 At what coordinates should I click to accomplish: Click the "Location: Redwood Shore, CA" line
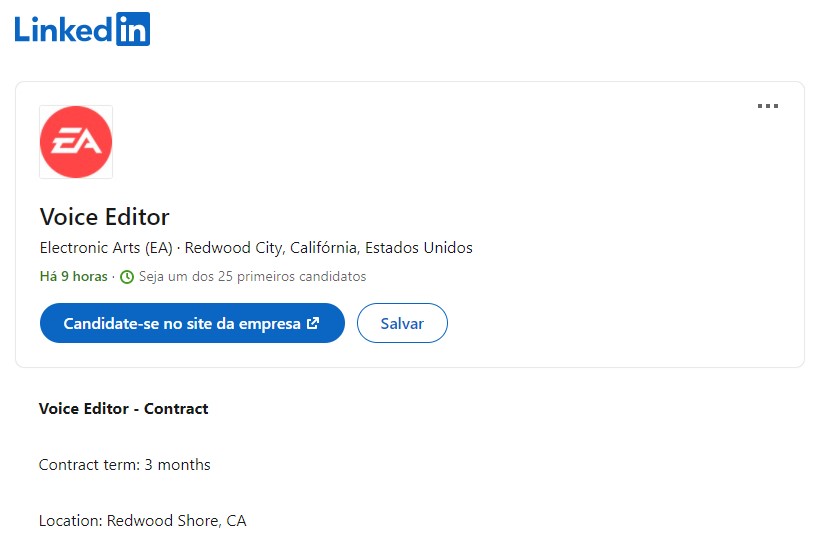tap(142, 521)
